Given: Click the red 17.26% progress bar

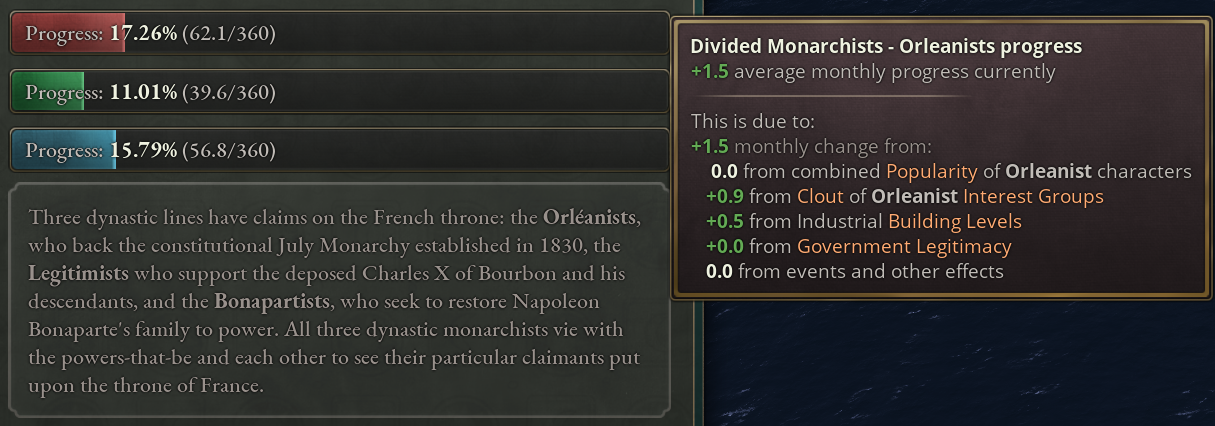Looking at the screenshot, I should coord(339,34).
